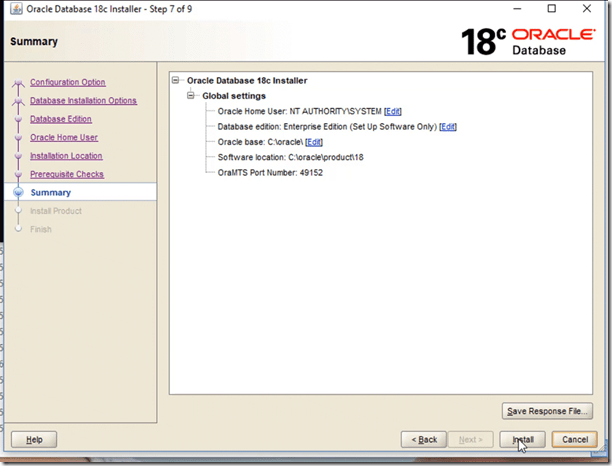
Task: Navigate to the Installation Location step
Action: point(66,156)
